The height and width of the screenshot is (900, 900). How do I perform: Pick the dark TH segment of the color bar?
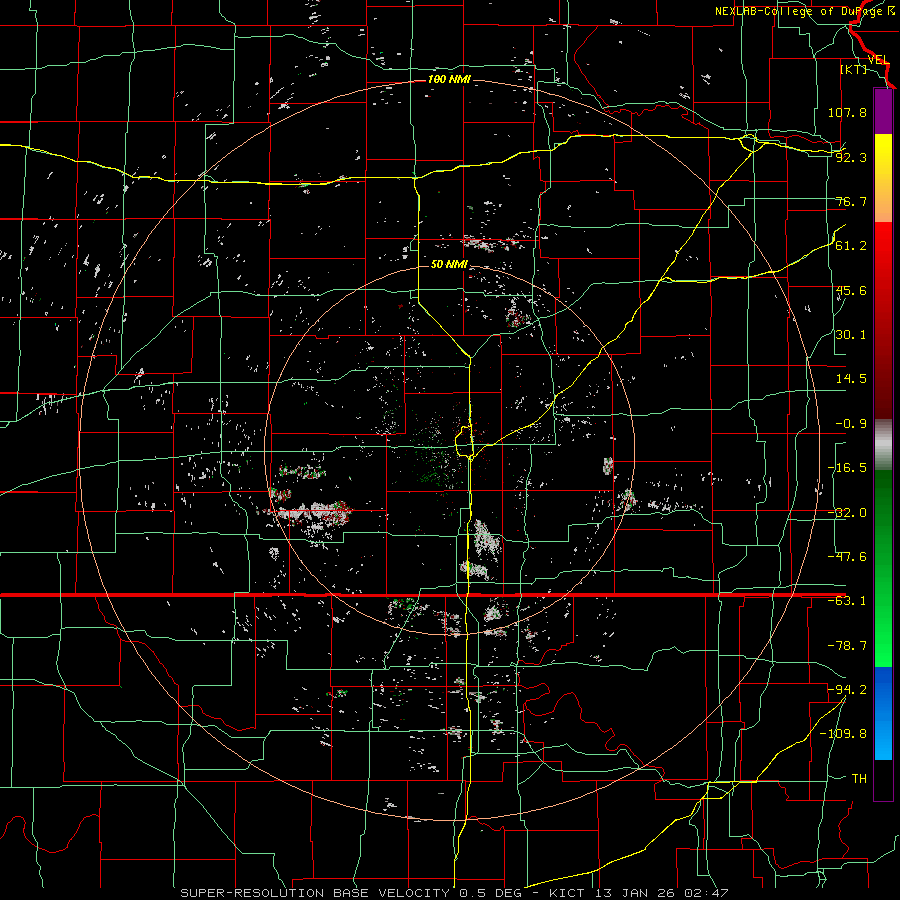pos(883,779)
